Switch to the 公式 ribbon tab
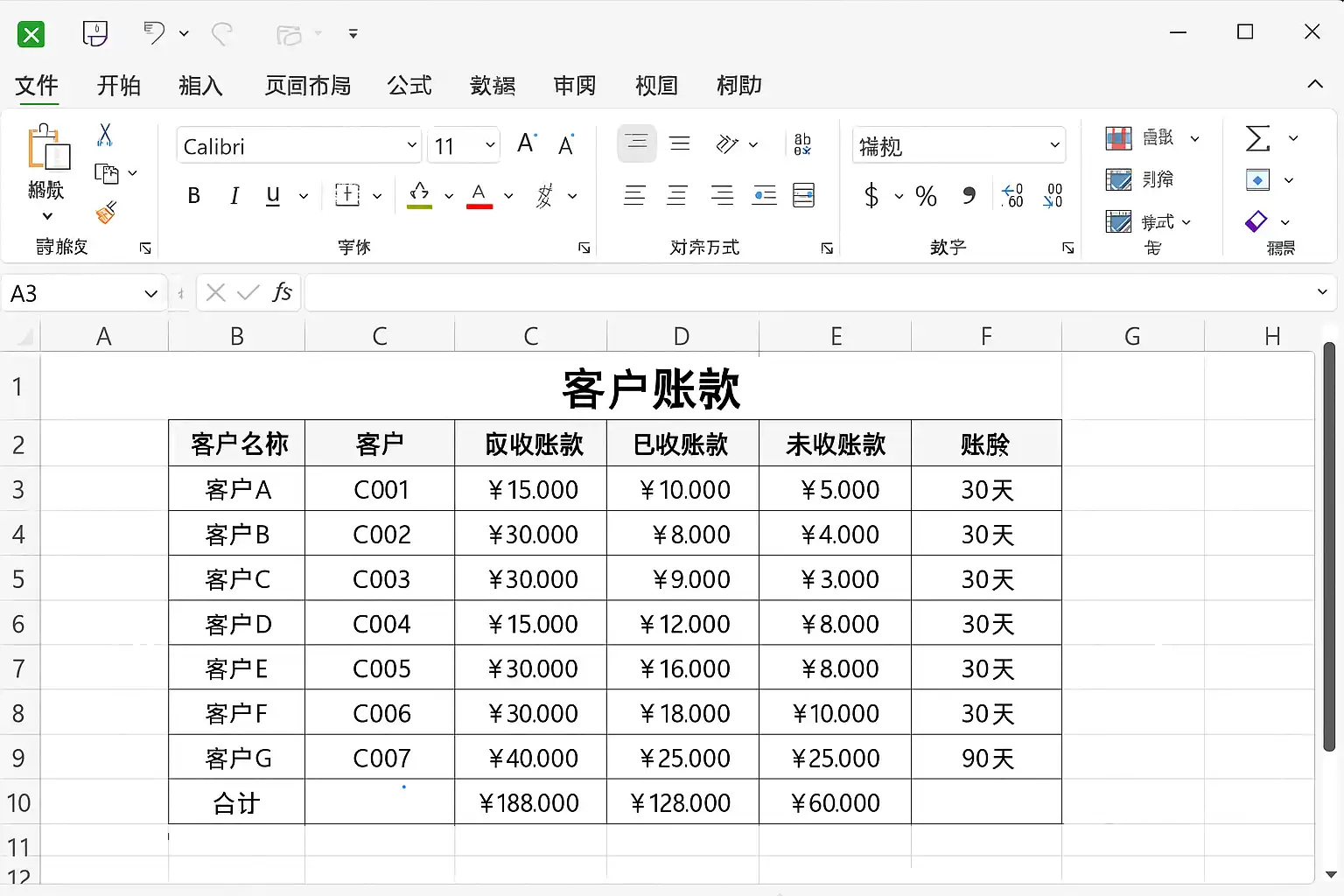 pos(409,86)
